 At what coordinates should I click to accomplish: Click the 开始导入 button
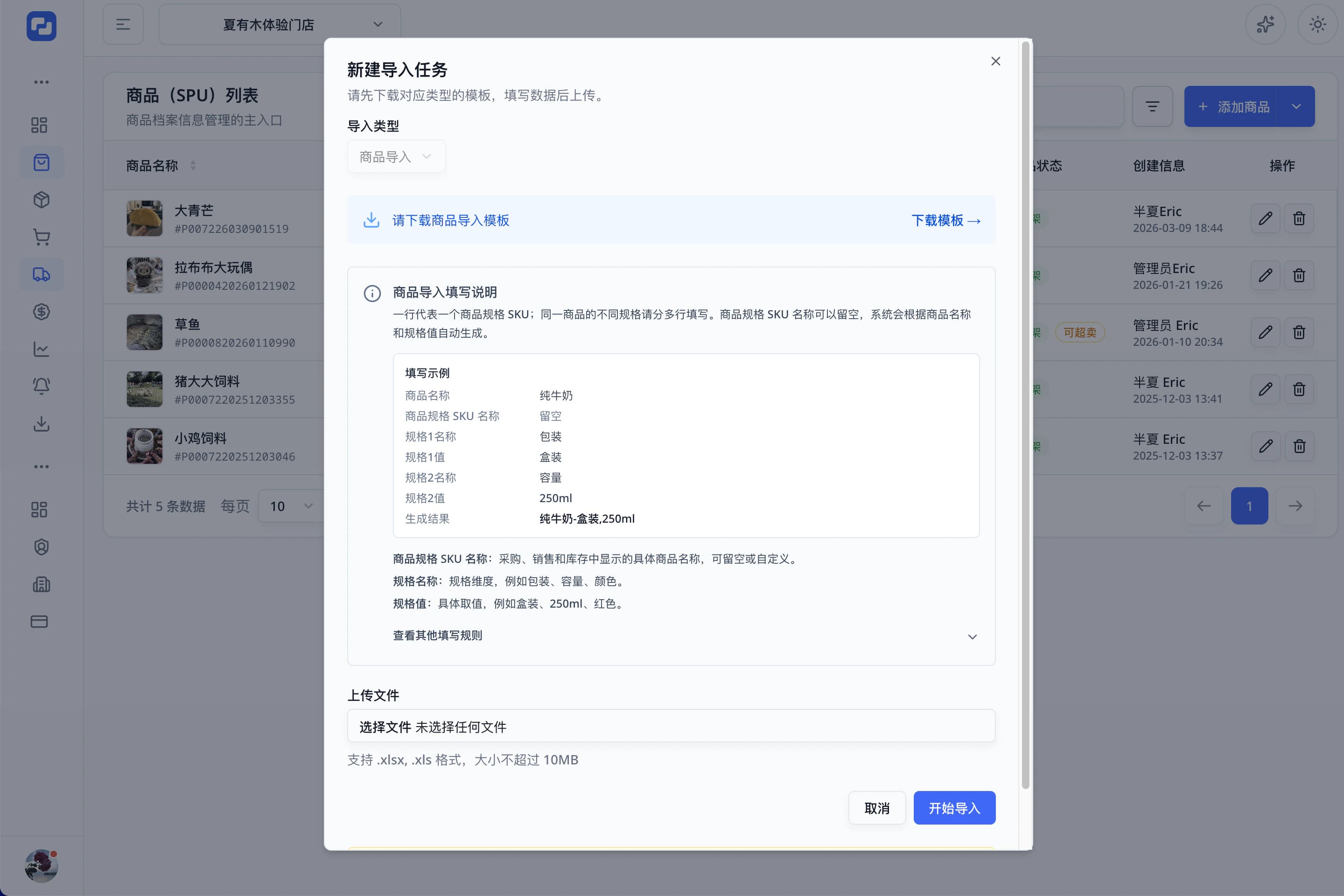click(x=954, y=808)
